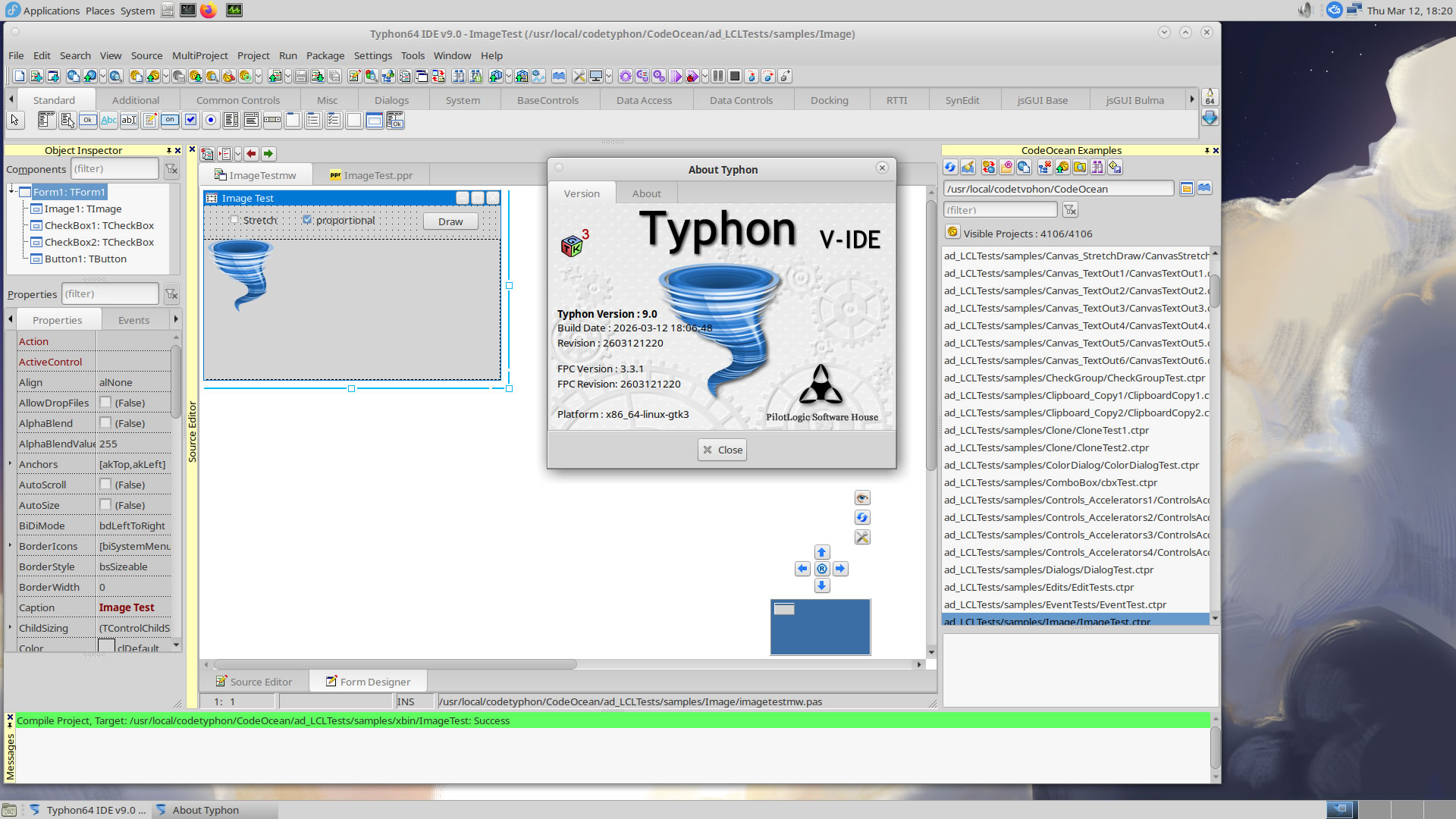Click Close button in About Typhon
The height and width of the screenshot is (819, 1456).
click(x=721, y=450)
